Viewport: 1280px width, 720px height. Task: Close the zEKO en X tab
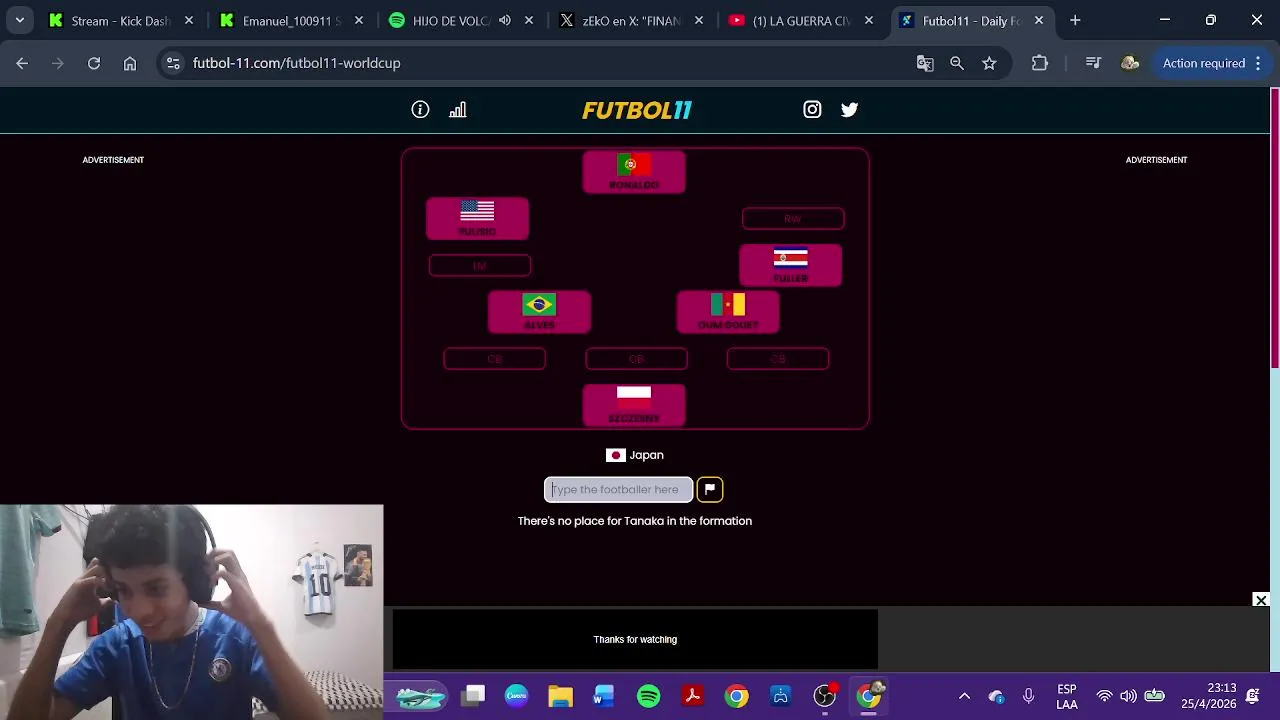699,20
